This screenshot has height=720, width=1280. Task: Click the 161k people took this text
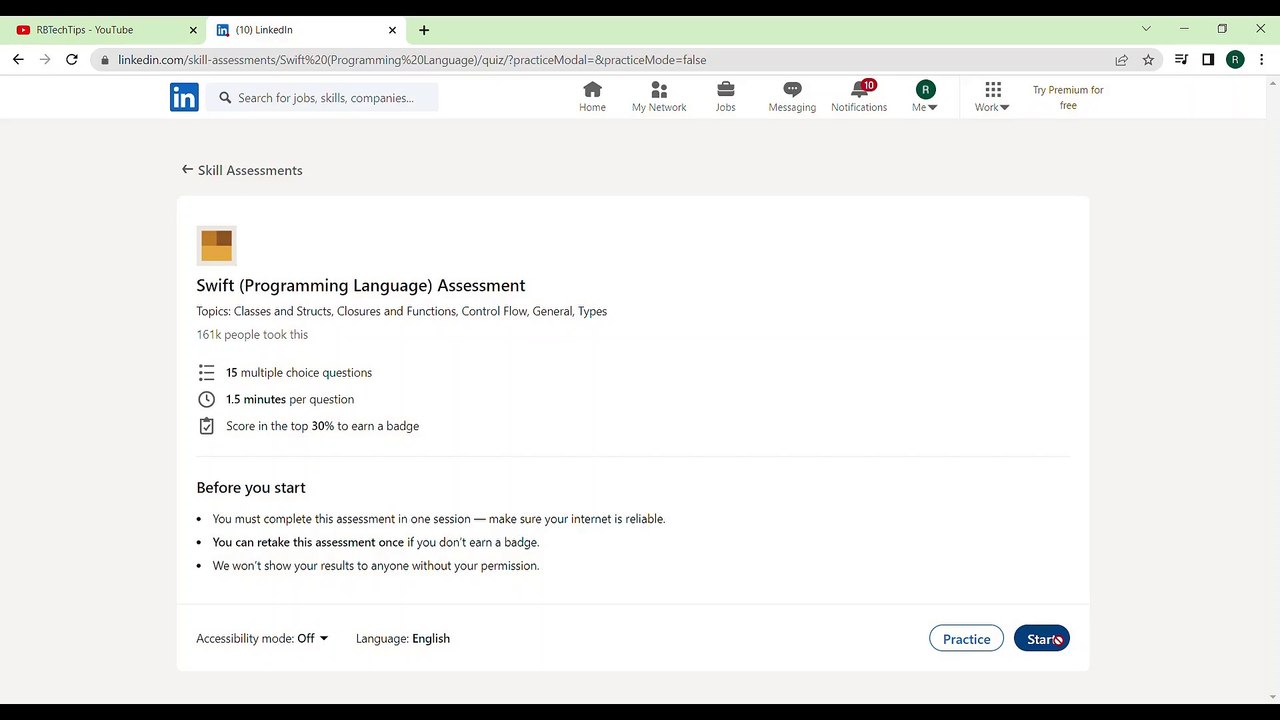[252, 335]
